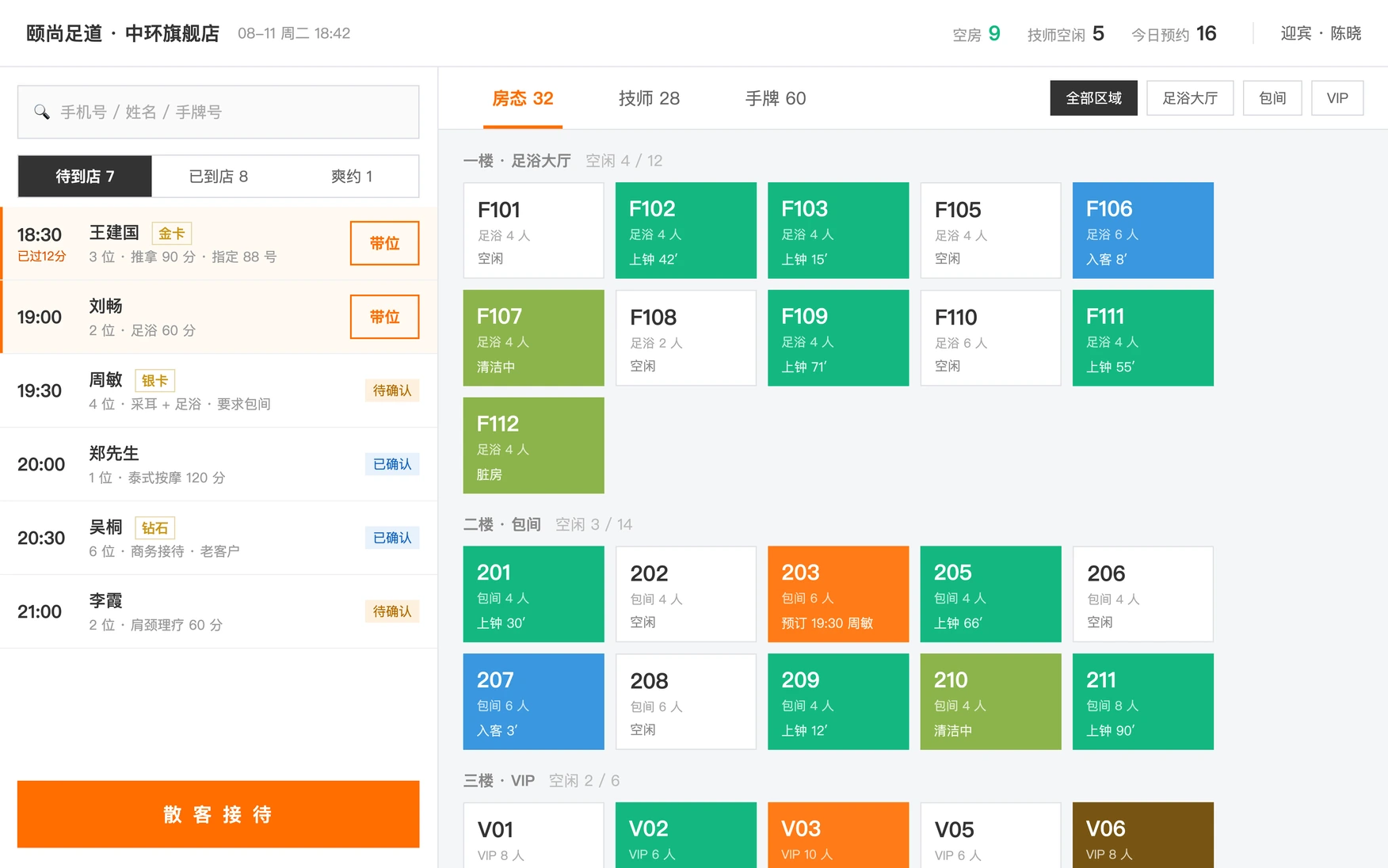Screen dimensions: 1388x868
Task: Open room 207 card
Action: 534,702
